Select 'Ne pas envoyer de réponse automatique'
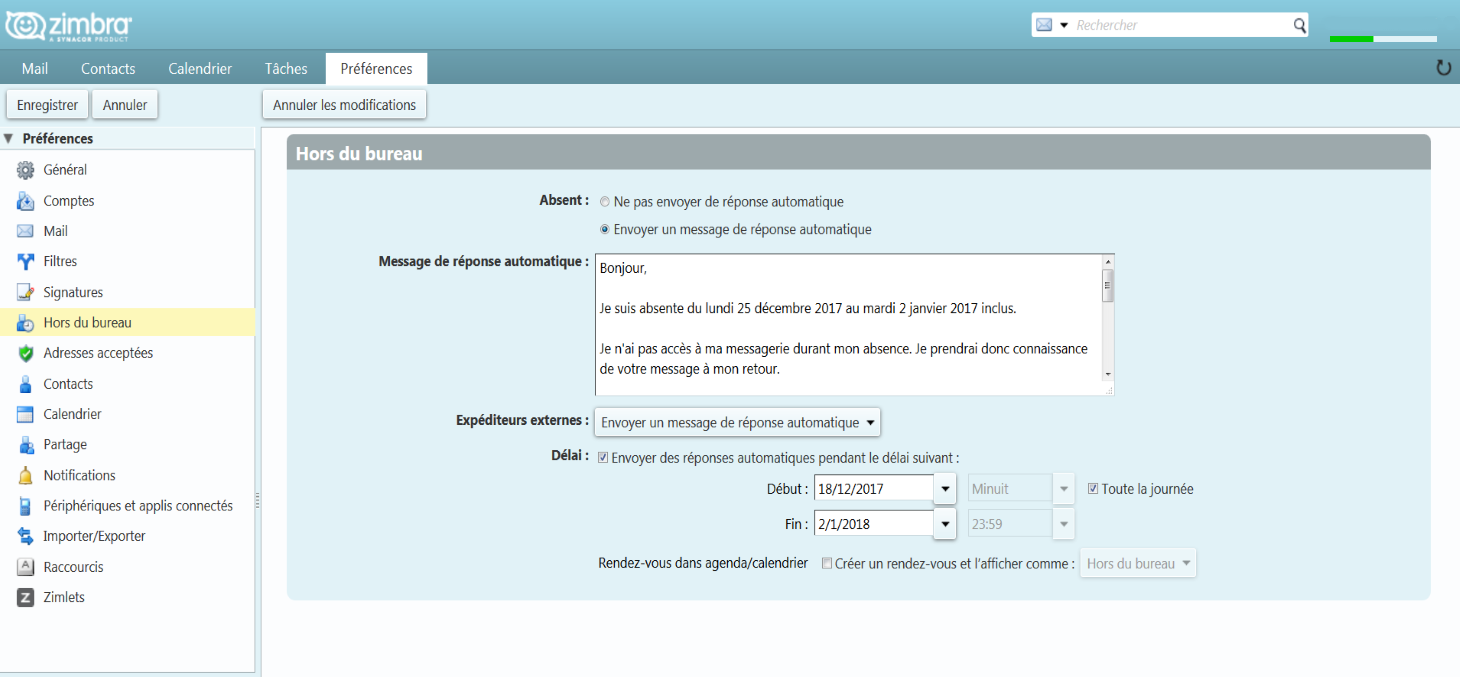Viewport: 1460px width, 677px height. pyautogui.click(x=605, y=202)
